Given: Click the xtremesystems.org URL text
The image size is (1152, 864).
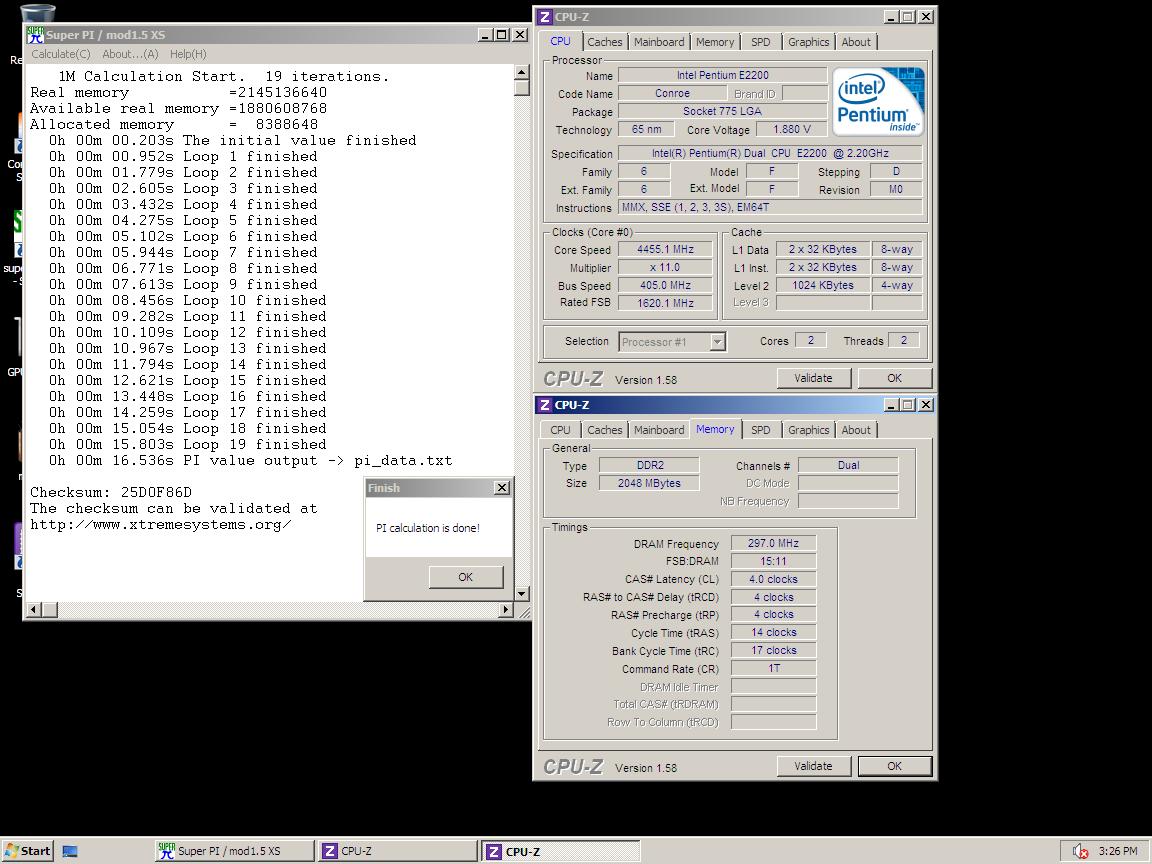Looking at the screenshot, I should pos(161,525).
